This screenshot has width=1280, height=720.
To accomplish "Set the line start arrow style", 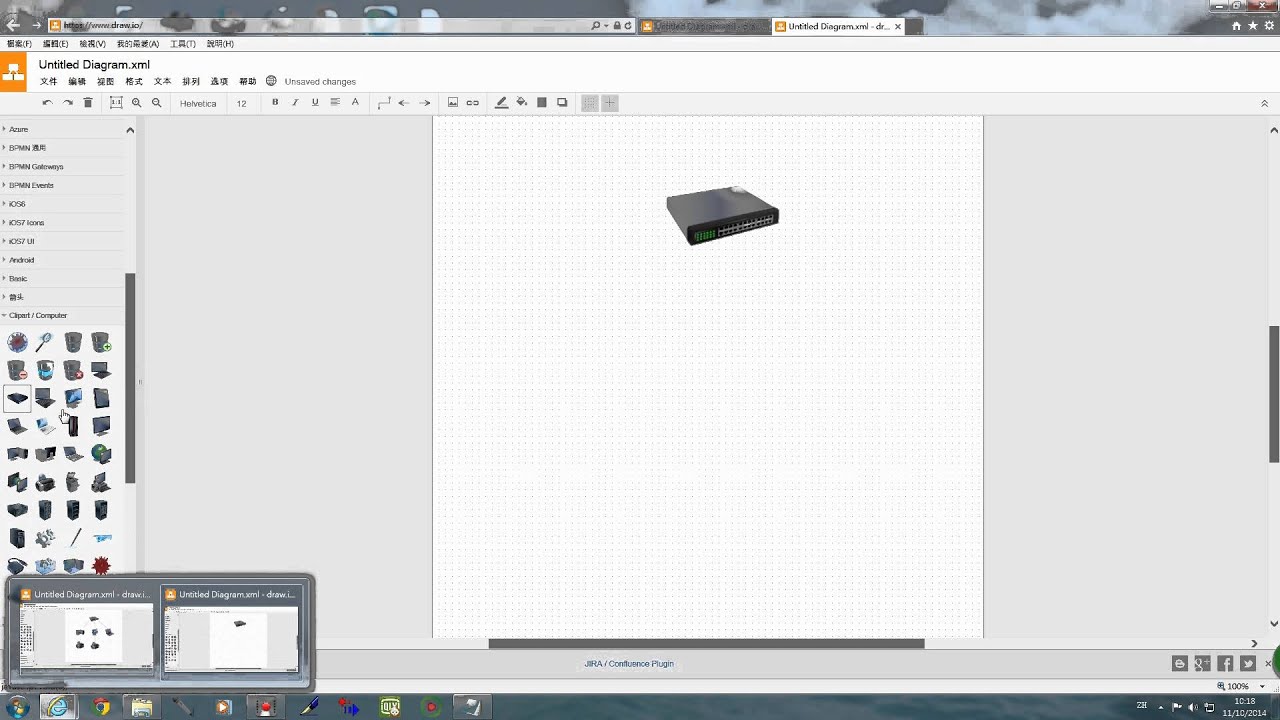I will (x=404, y=103).
